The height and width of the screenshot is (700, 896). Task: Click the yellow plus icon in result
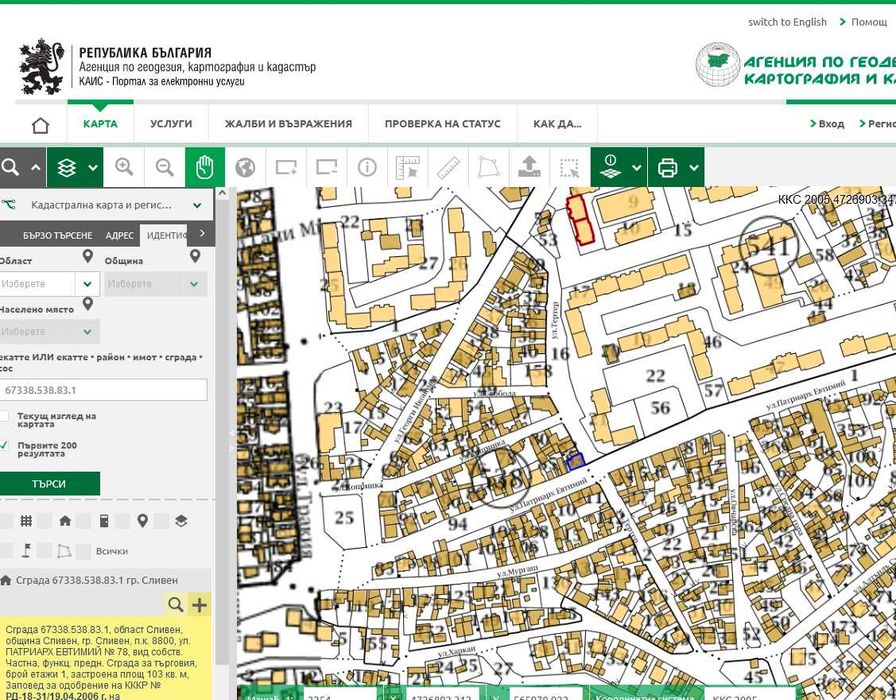pos(199,604)
